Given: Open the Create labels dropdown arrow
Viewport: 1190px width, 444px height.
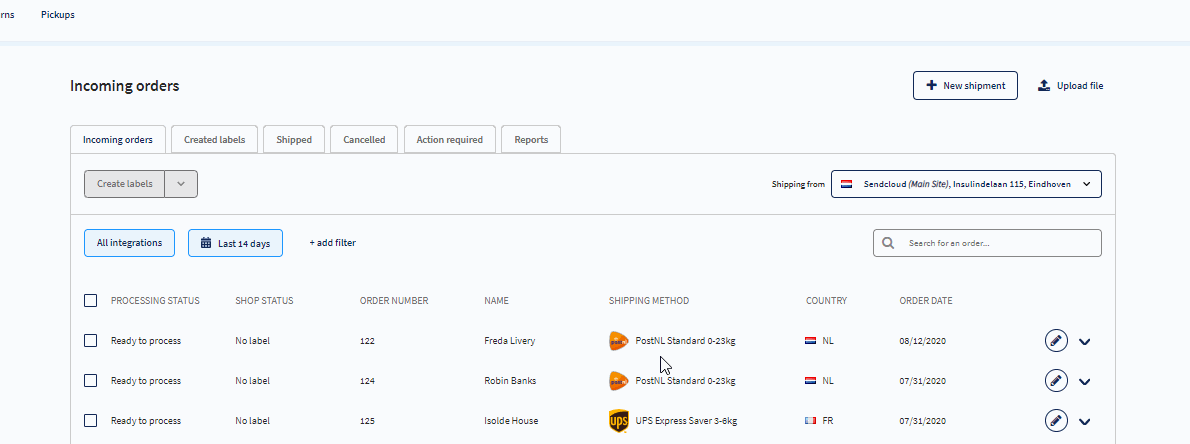Looking at the screenshot, I should click(x=181, y=184).
